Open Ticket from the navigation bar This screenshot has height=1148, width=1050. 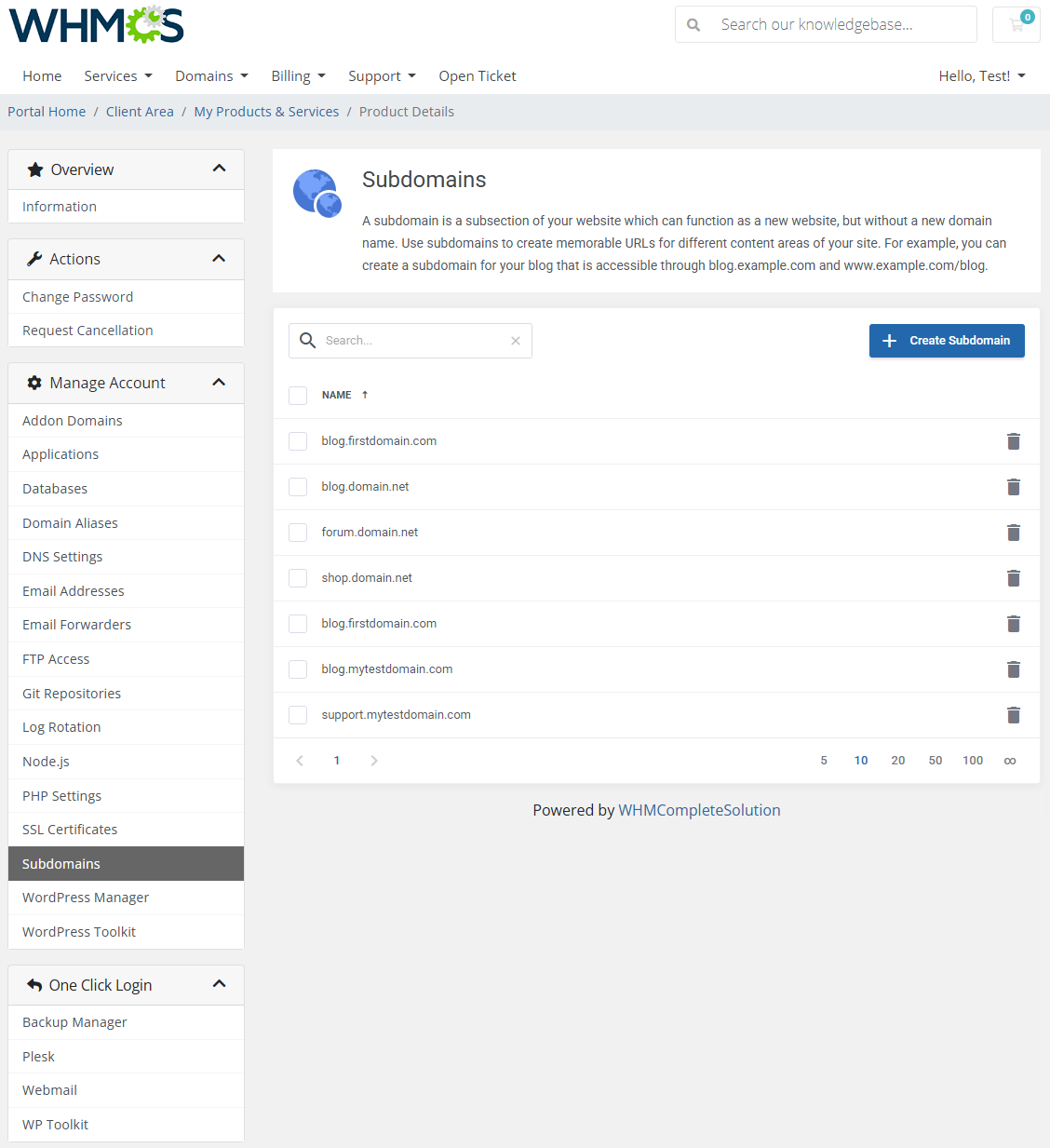coord(477,75)
